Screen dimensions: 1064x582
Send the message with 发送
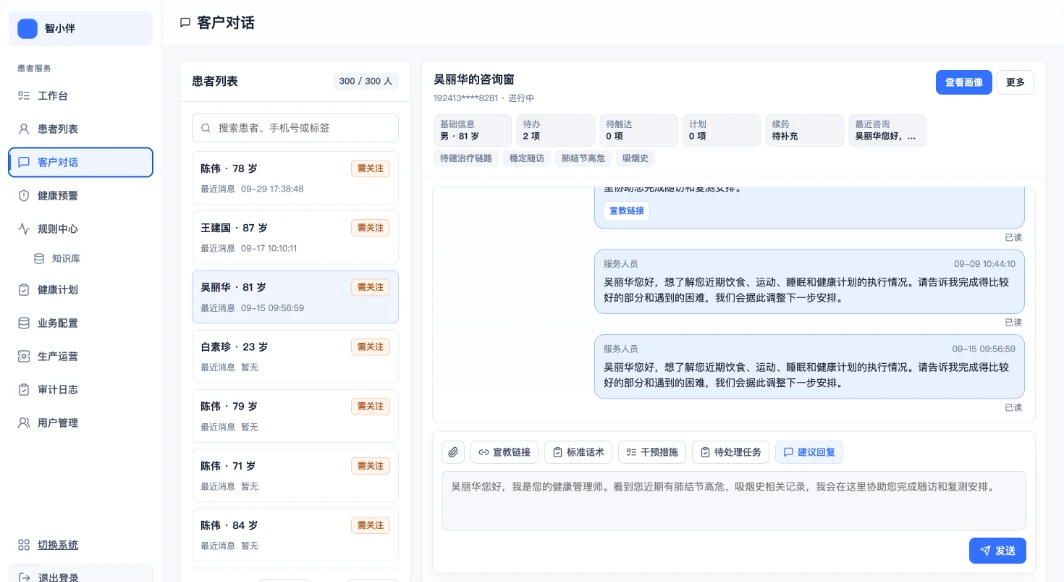tap(998, 551)
